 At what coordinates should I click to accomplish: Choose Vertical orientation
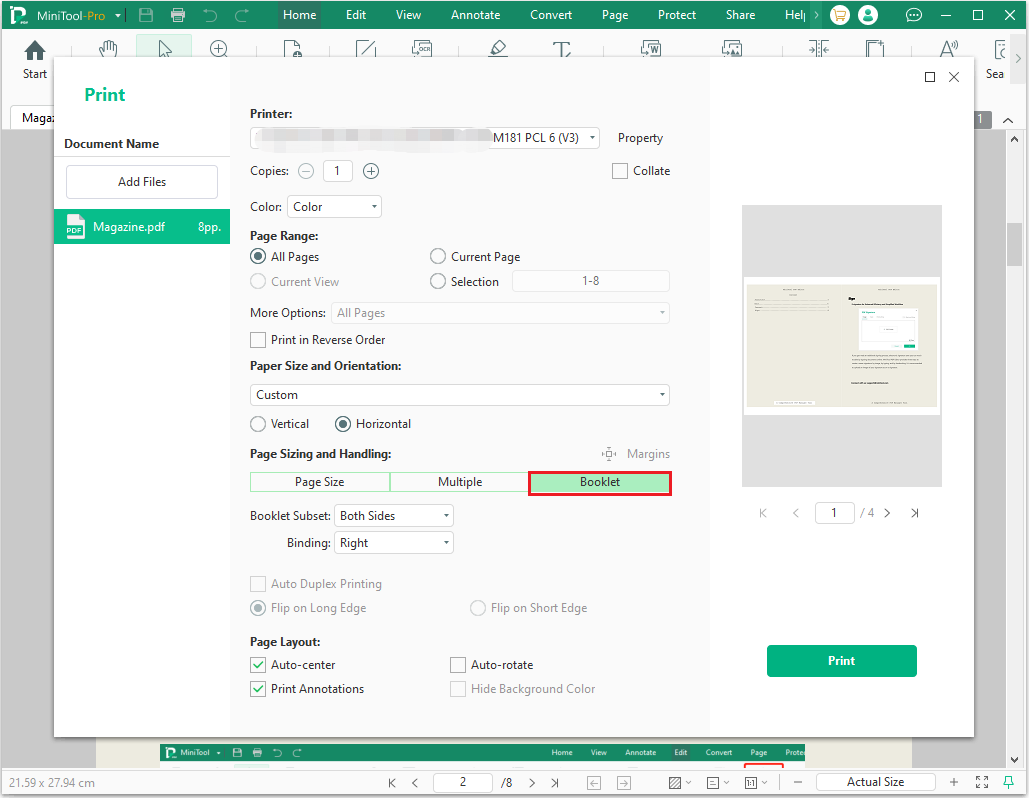click(x=258, y=424)
